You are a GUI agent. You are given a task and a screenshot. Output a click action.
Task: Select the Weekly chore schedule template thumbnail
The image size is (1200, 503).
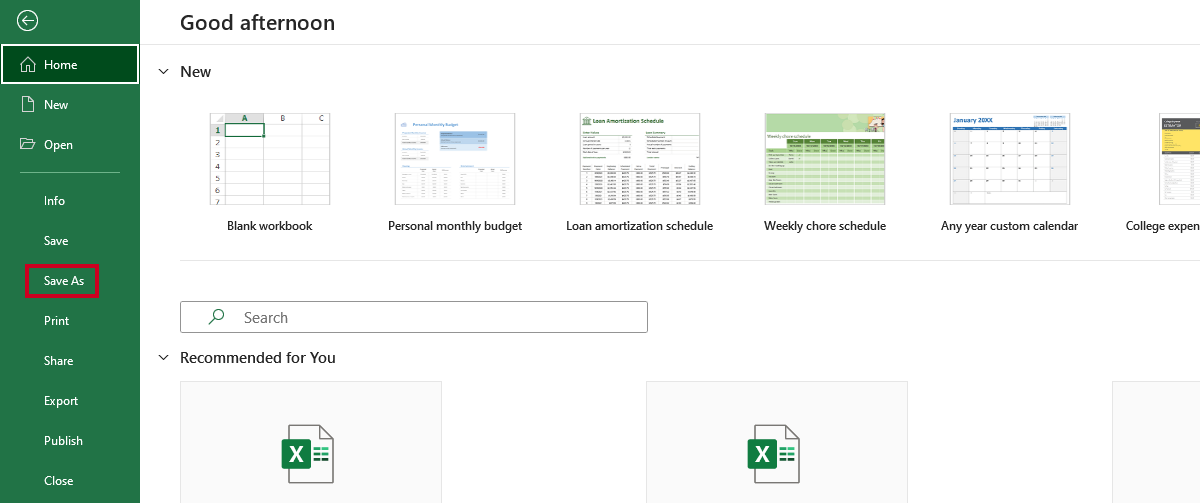click(825, 159)
